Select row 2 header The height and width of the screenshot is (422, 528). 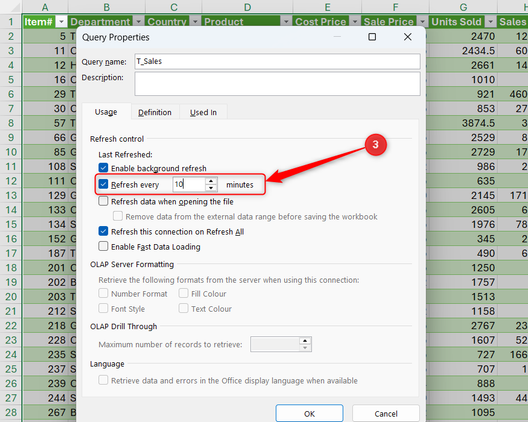tap(11, 36)
